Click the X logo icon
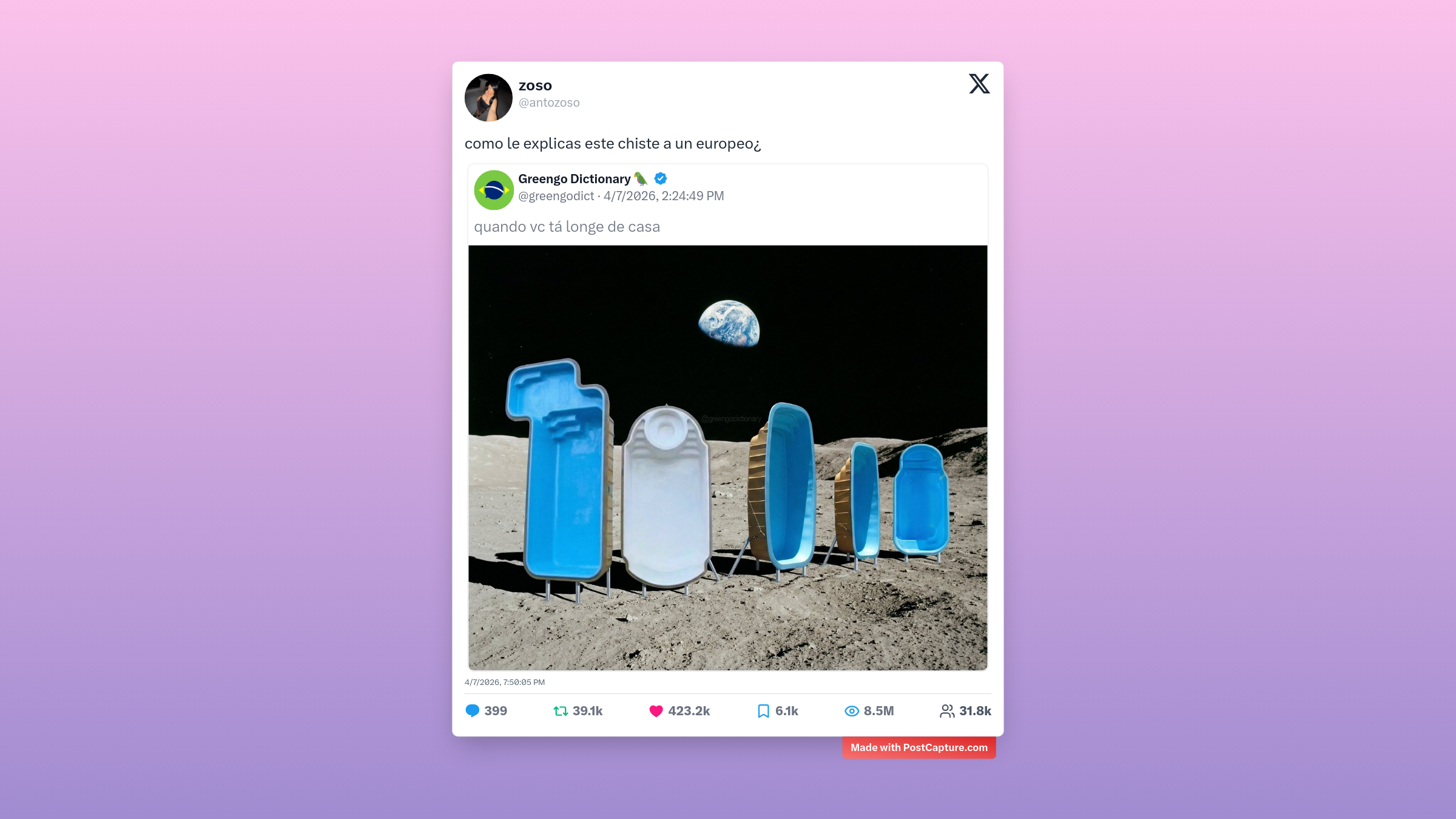The width and height of the screenshot is (1456, 819). pyautogui.click(x=979, y=84)
